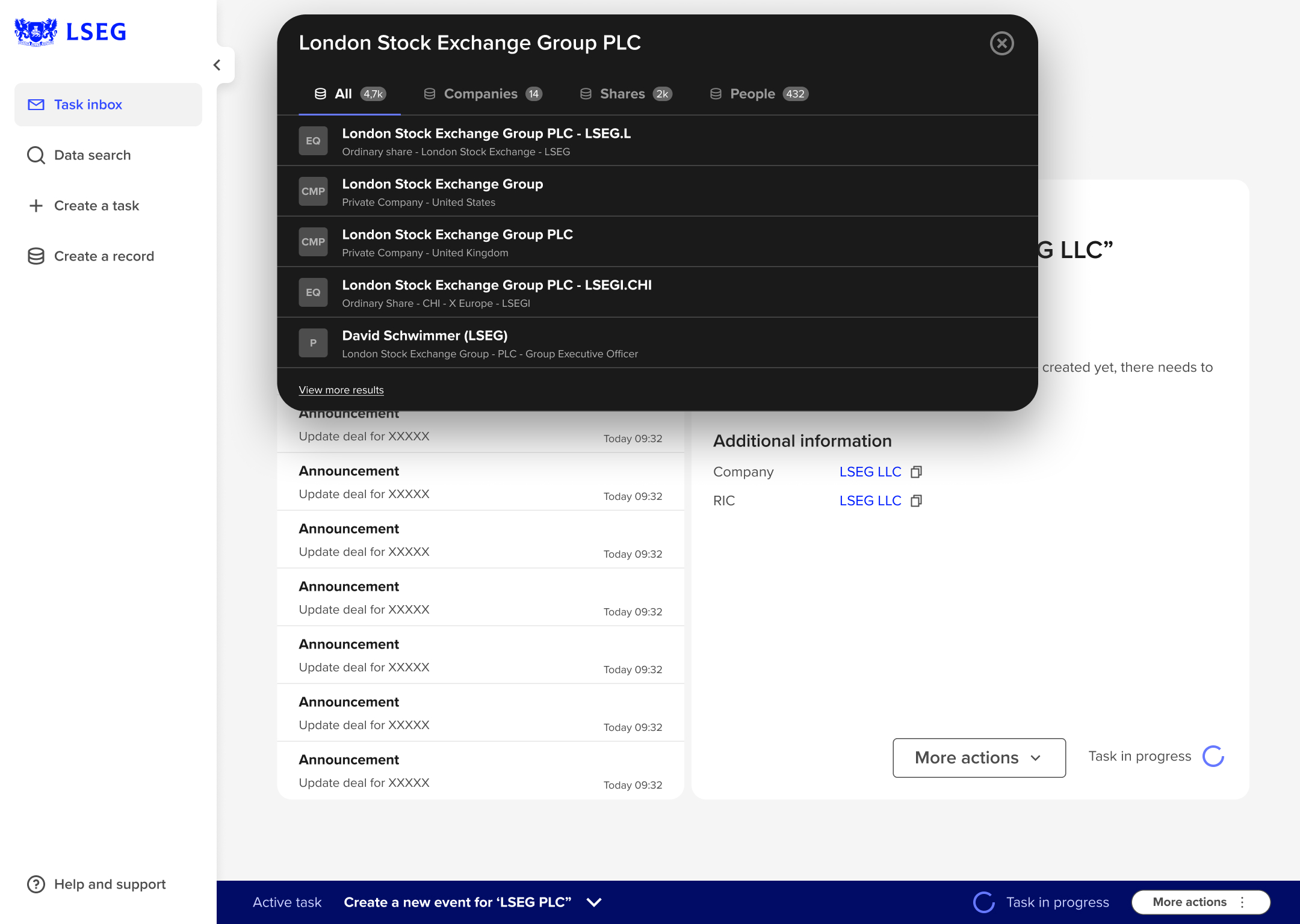Click the Create a task plus icon

point(36,206)
